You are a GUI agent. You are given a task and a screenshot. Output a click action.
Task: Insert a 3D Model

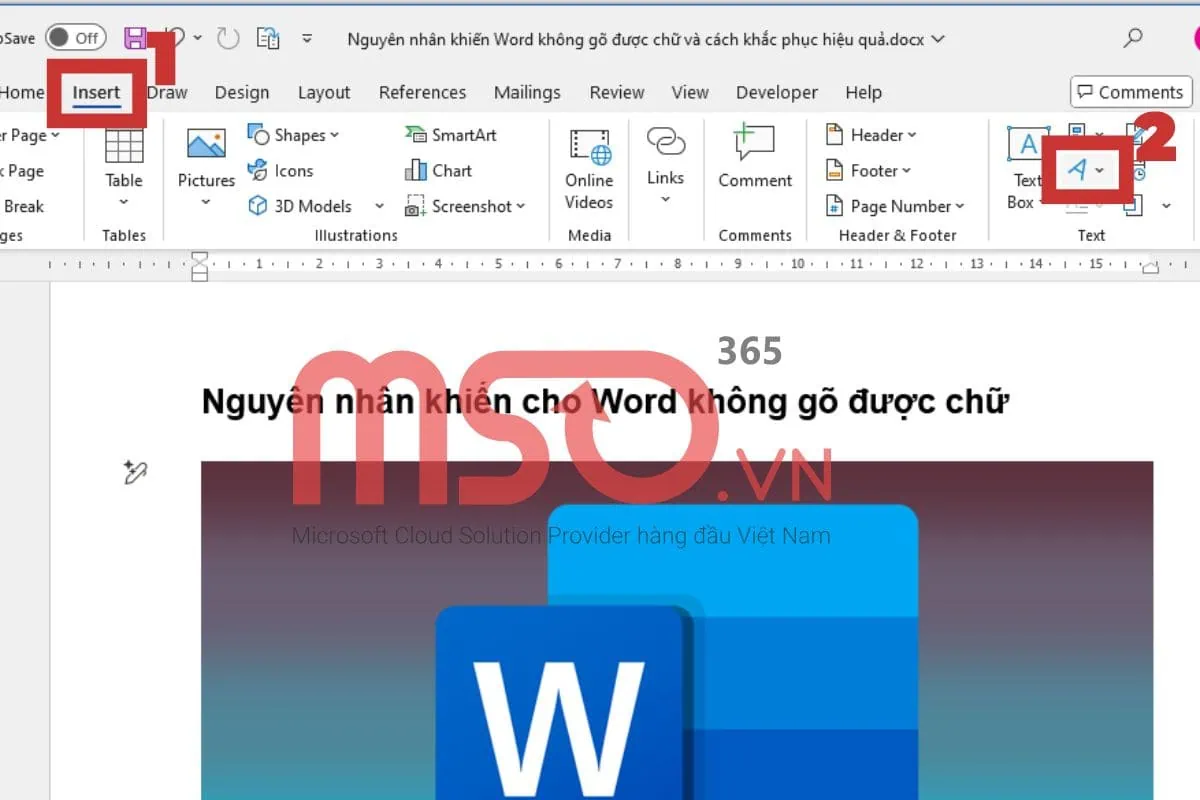click(x=305, y=206)
